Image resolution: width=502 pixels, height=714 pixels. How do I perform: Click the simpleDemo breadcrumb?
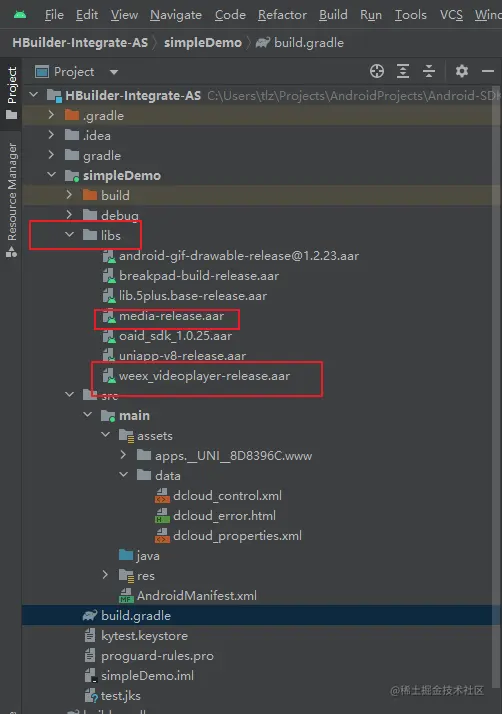coord(203,43)
